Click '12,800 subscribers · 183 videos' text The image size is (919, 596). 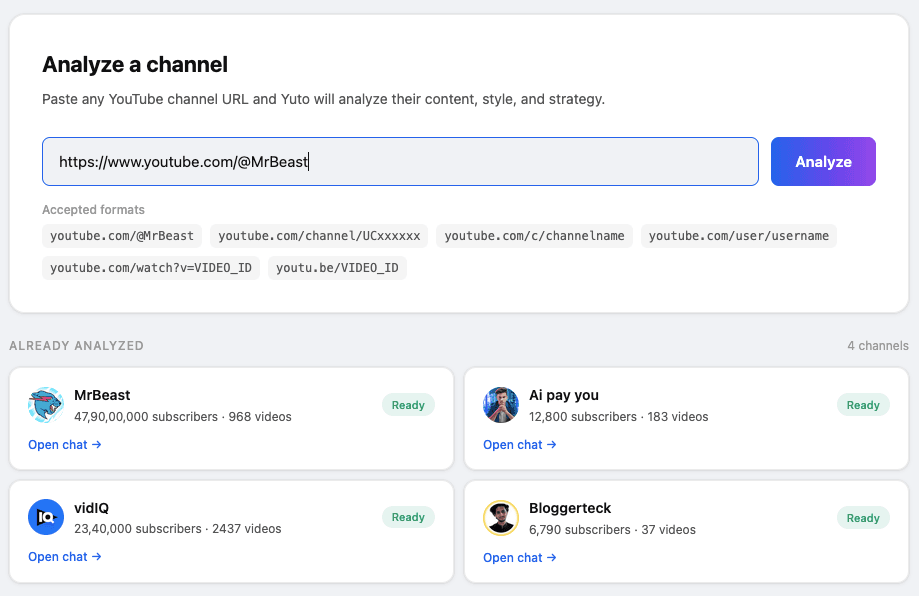[618, 417]
